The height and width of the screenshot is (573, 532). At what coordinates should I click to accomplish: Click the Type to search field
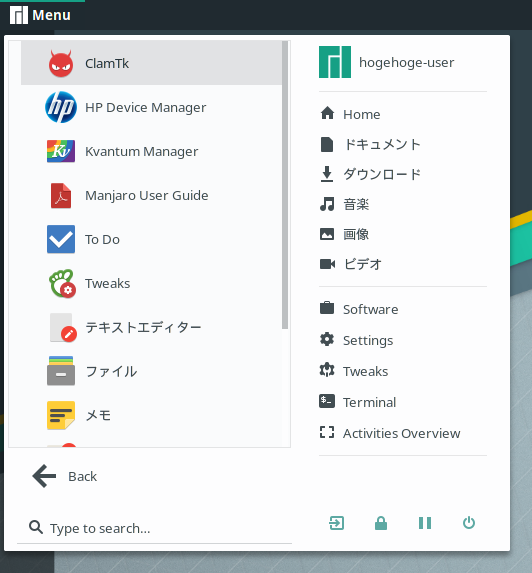point(154,528)
